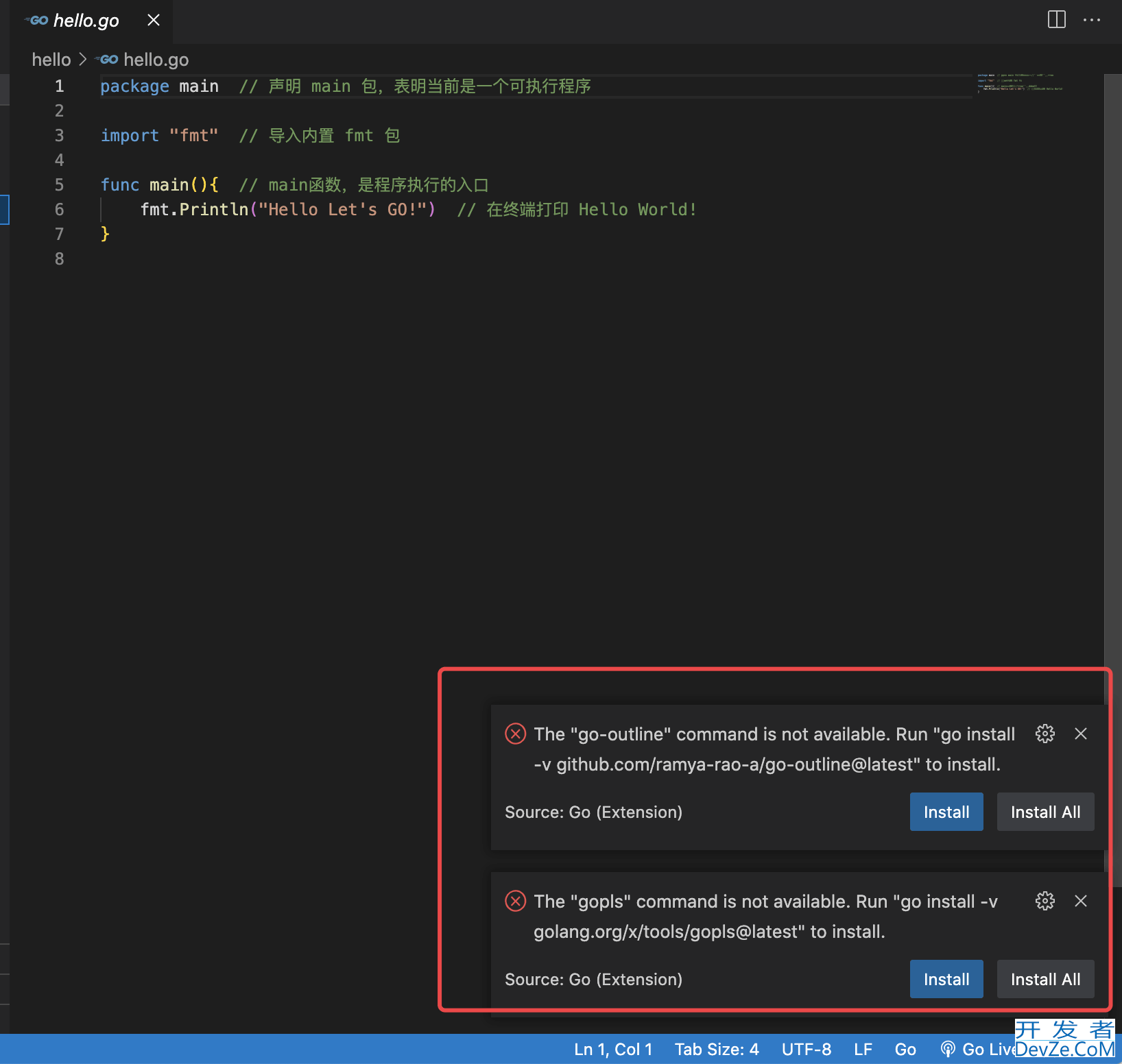Click the func keyword on line 5

pyautogui.click(x=120, y=185)
